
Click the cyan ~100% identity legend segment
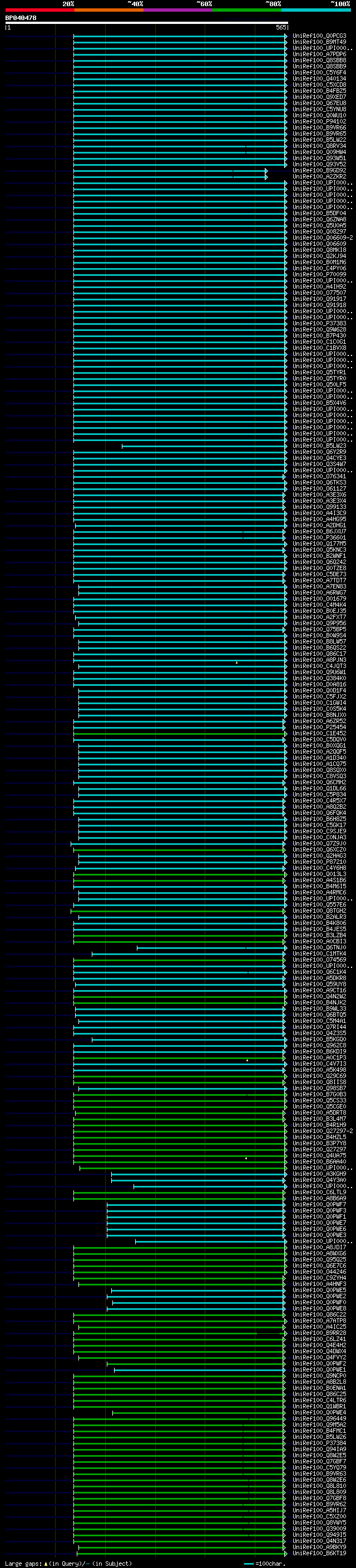click(316, 10)
